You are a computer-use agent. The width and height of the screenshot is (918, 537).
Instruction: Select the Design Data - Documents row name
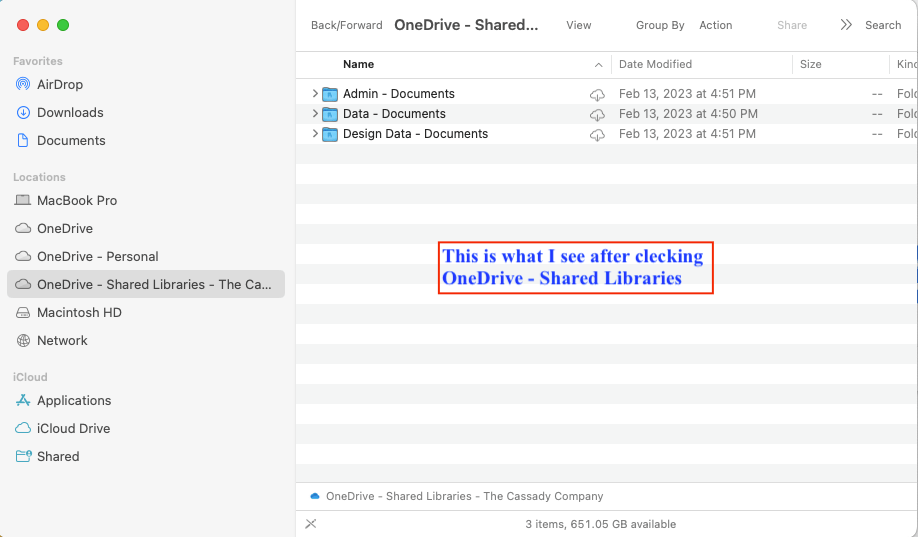tap(415, 134)
